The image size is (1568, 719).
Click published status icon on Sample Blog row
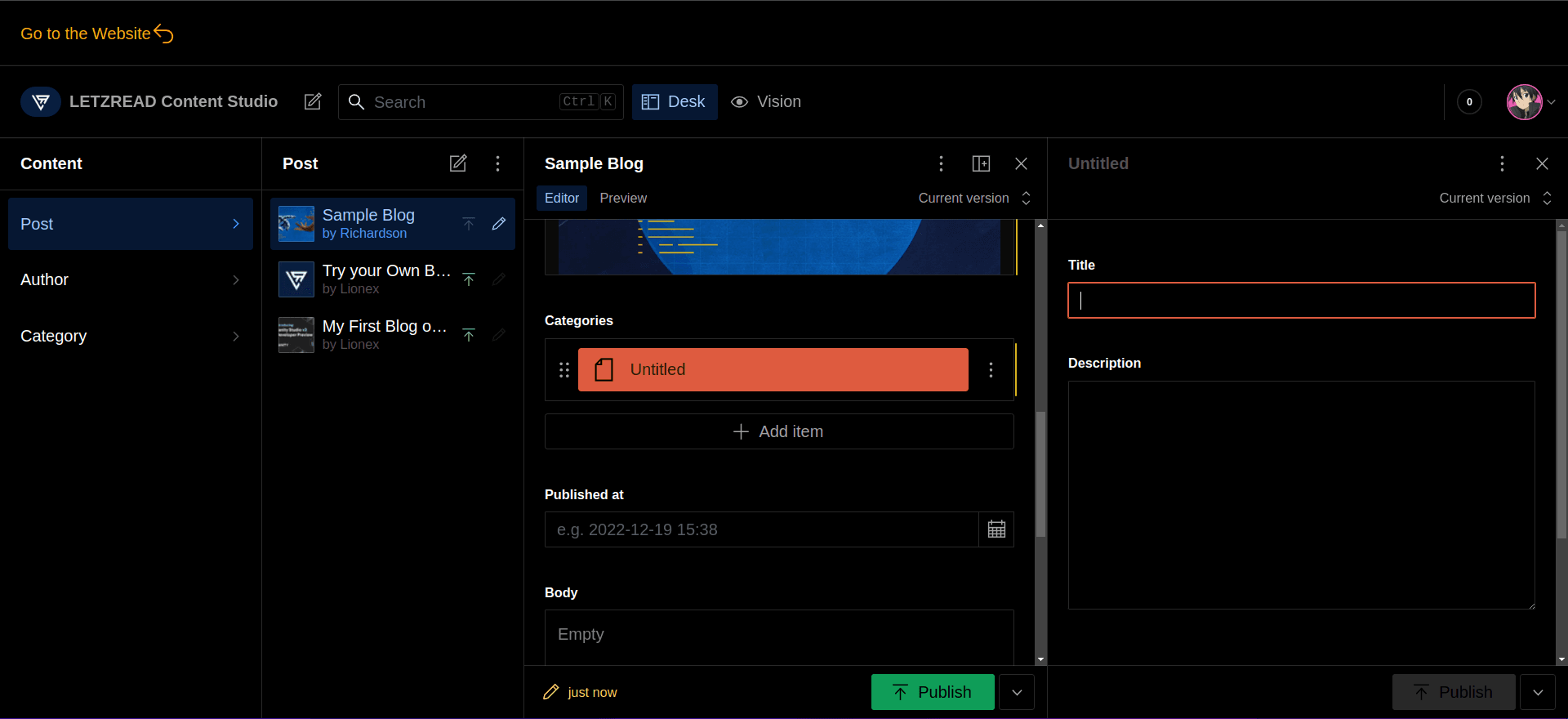[469, 224]
